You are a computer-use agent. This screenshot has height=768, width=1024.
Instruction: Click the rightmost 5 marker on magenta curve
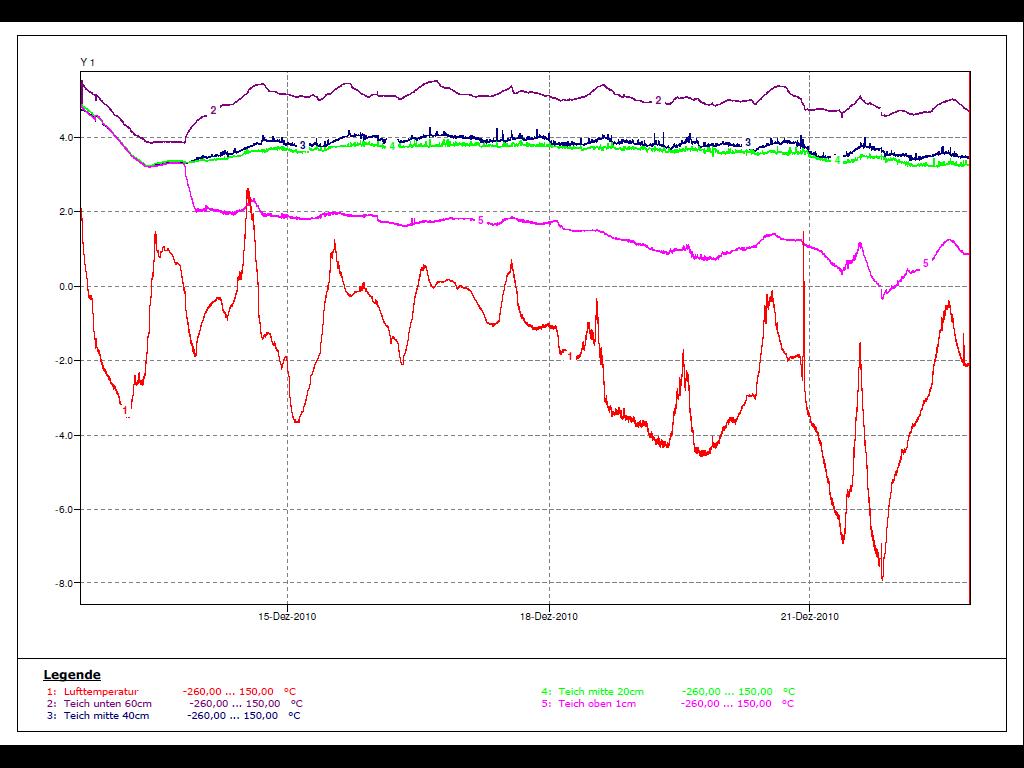(x=925, y=263)
